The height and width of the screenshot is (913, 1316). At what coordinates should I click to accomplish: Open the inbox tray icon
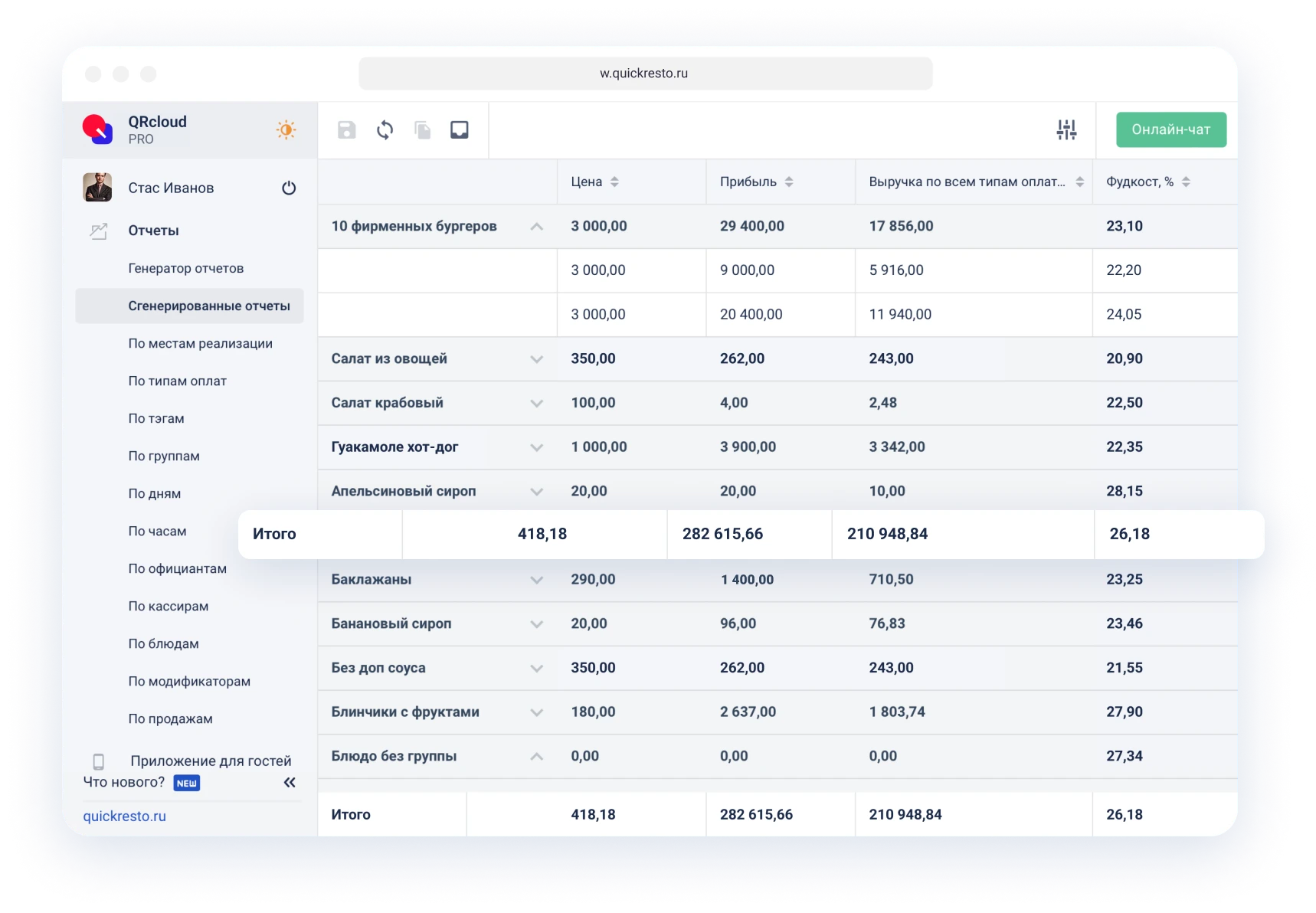(x=460, y=130)
